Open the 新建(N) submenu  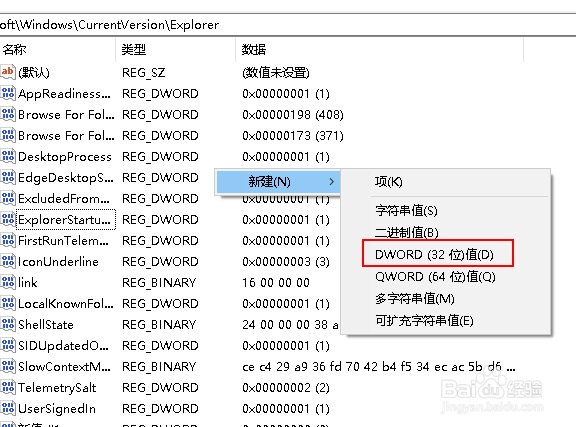278,182
